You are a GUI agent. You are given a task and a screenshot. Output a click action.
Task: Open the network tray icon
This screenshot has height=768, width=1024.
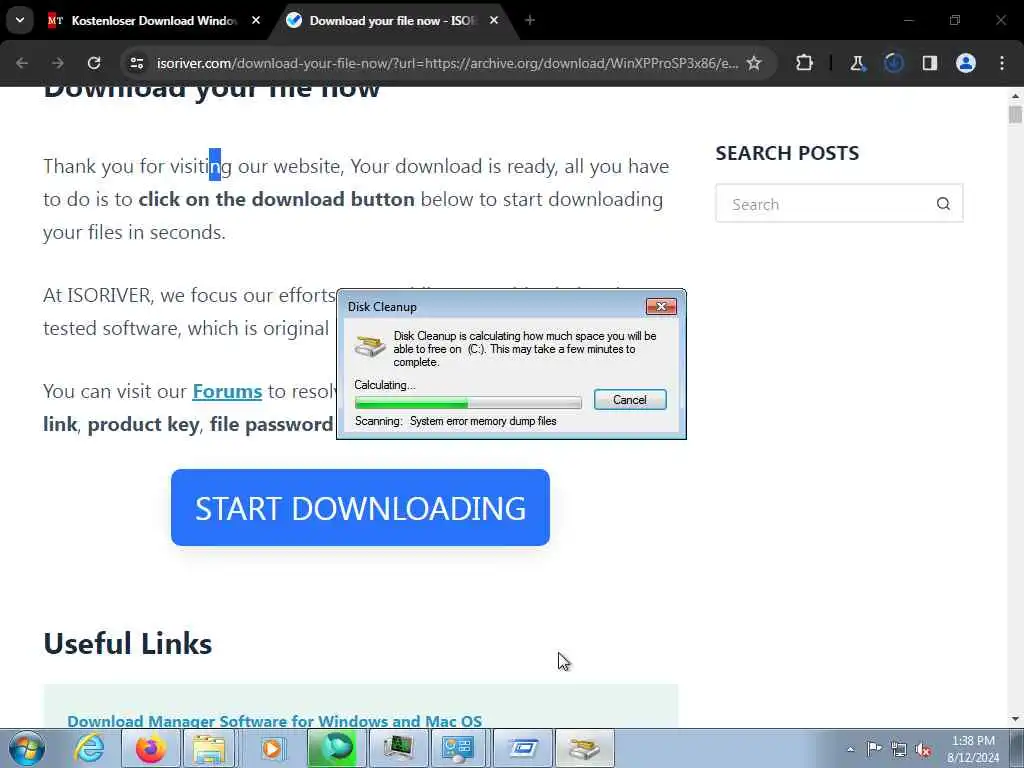pyautogui.click(x=899, y=749)
